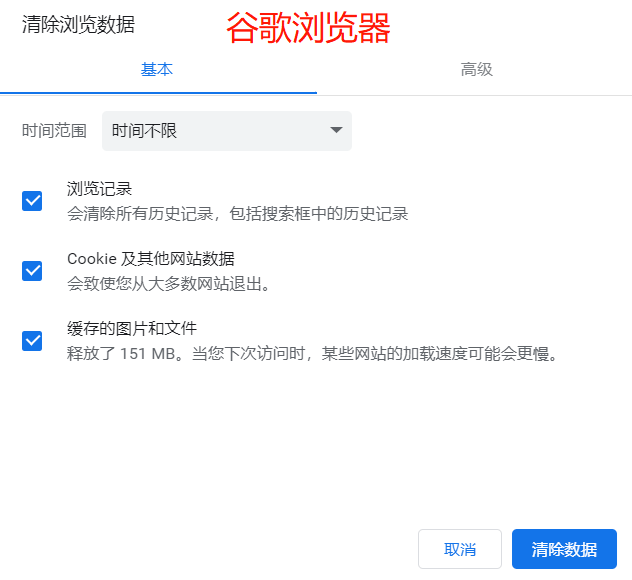Viewport: 632px width, 580px height.
Task: Uncheck the Cookie 及其他网站数据 checkbox
Action: click(x=32, y=271)
